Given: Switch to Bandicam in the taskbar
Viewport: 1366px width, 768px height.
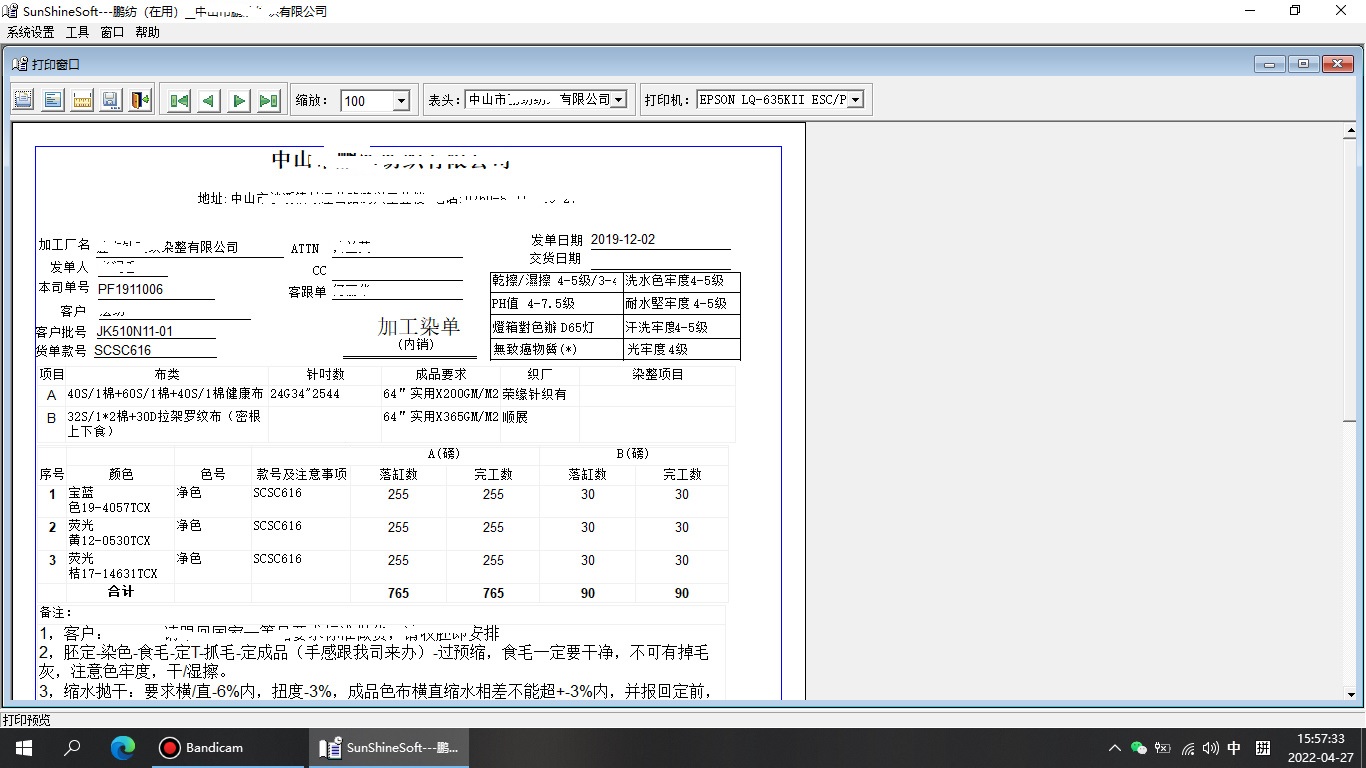Looking at the screenshot, I should click(x=227, y=747).
